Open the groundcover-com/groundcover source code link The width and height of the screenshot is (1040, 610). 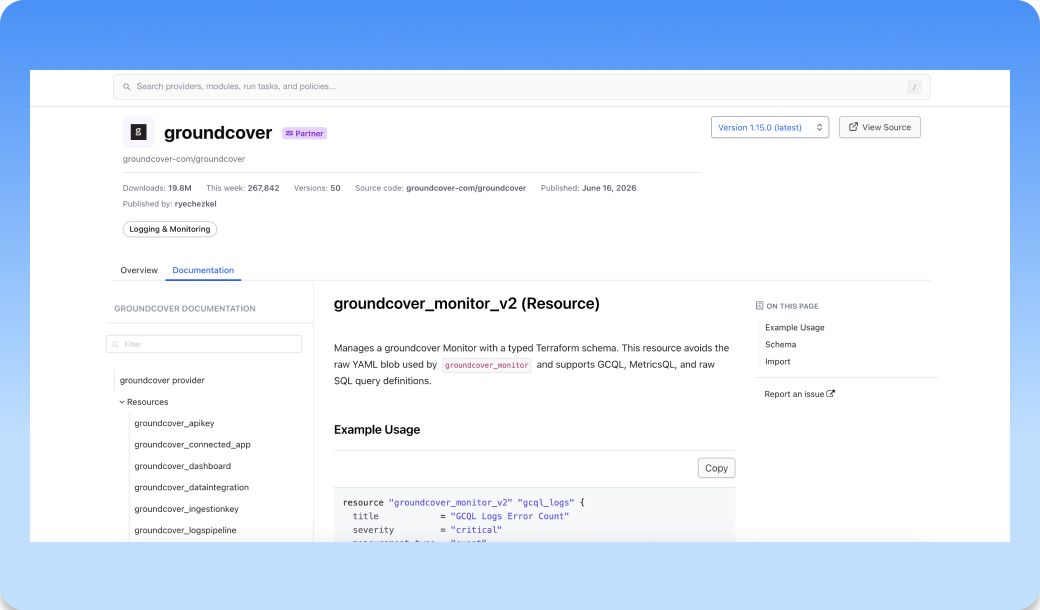[466, 188]
